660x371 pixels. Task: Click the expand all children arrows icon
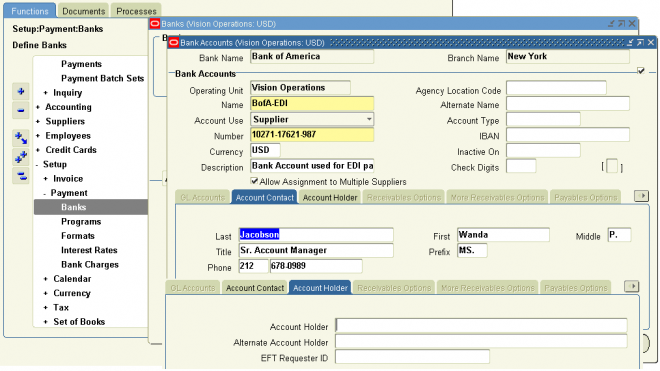[x=21, y=137]
